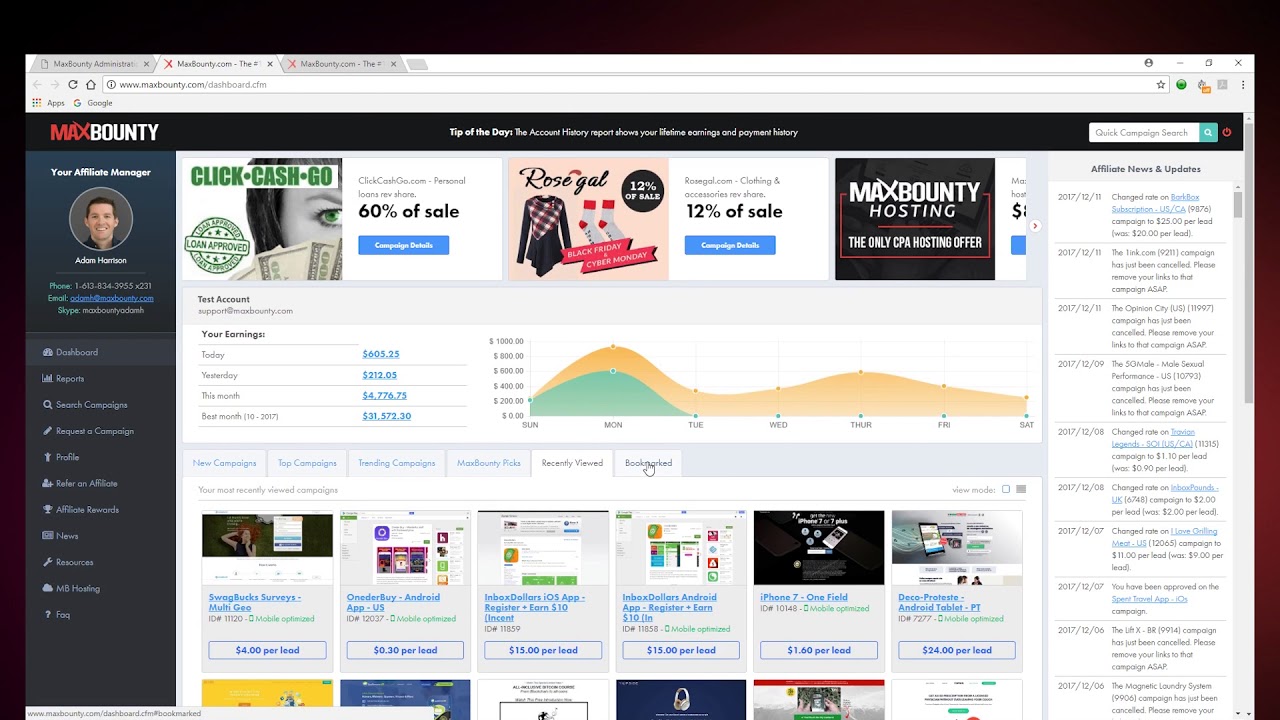The width and height of the screenshot is (1280, 720).
Task: Click Campaign Details for the Rosegal offer
Action: click(x=730, y=245)
